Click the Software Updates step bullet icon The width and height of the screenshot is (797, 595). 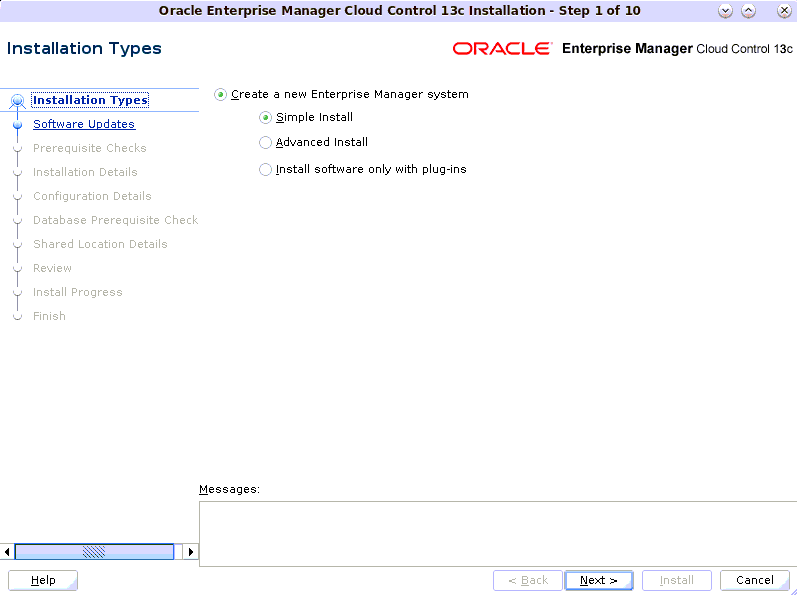coord(18,124)
